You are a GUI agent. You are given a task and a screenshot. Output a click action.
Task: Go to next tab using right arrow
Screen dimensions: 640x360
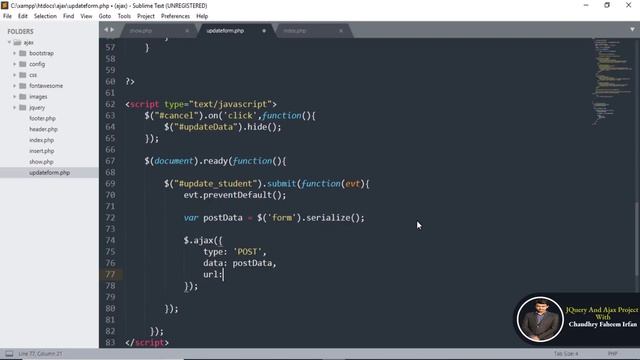tap(112, 30)
